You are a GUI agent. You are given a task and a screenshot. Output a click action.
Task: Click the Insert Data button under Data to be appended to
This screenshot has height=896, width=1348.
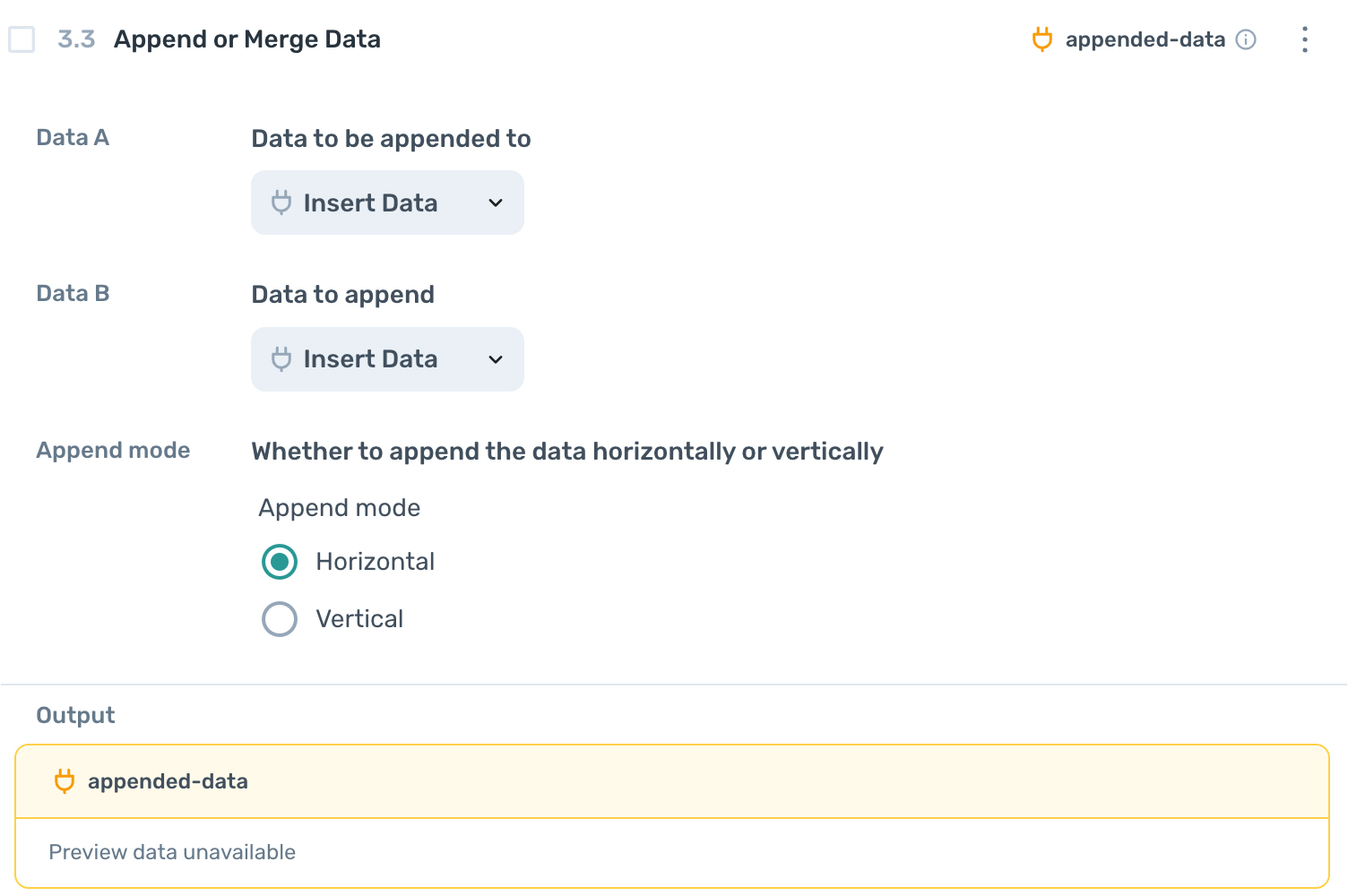click(387, 202)
